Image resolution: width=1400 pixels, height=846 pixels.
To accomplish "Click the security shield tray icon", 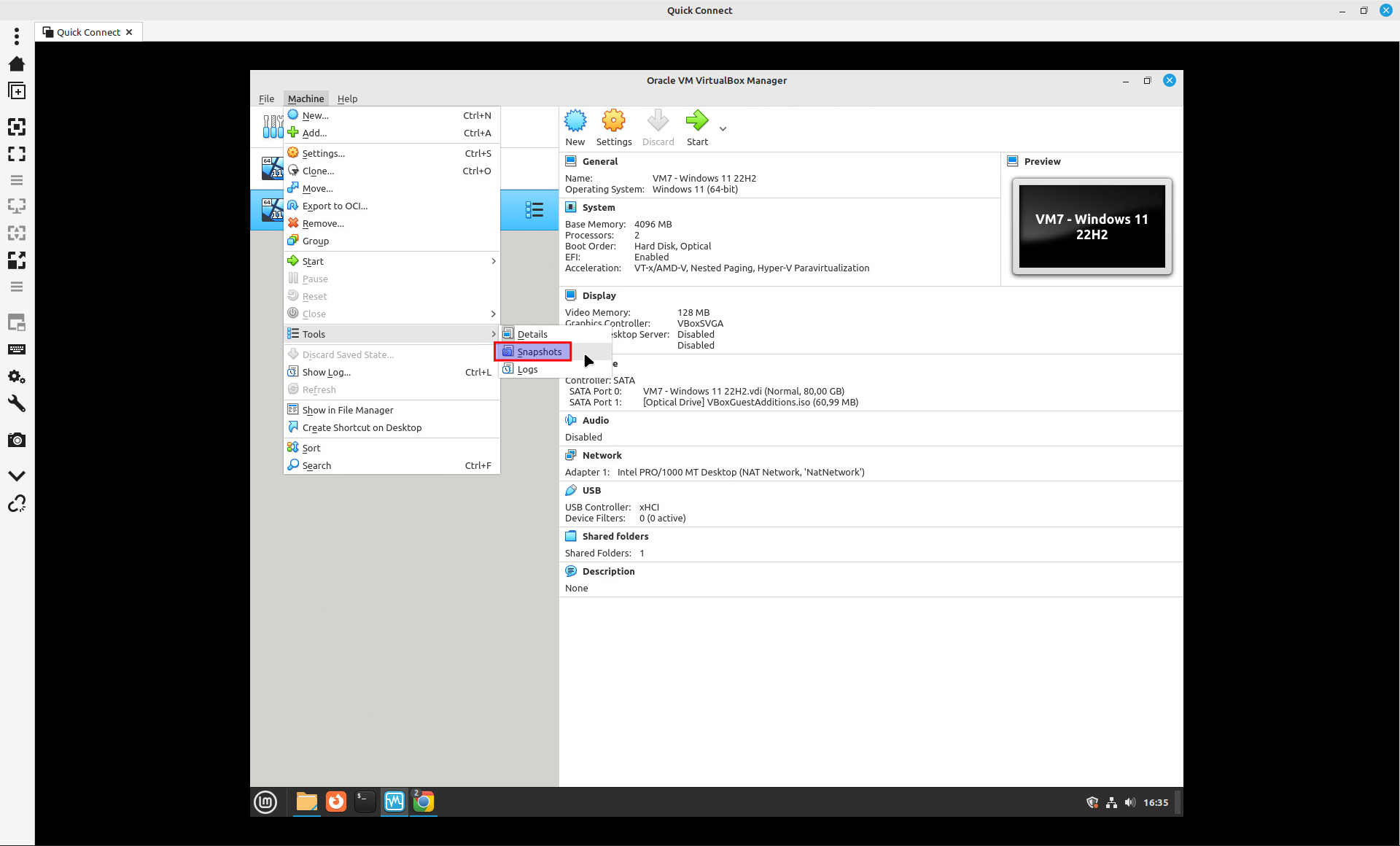I will [1092, 802].
